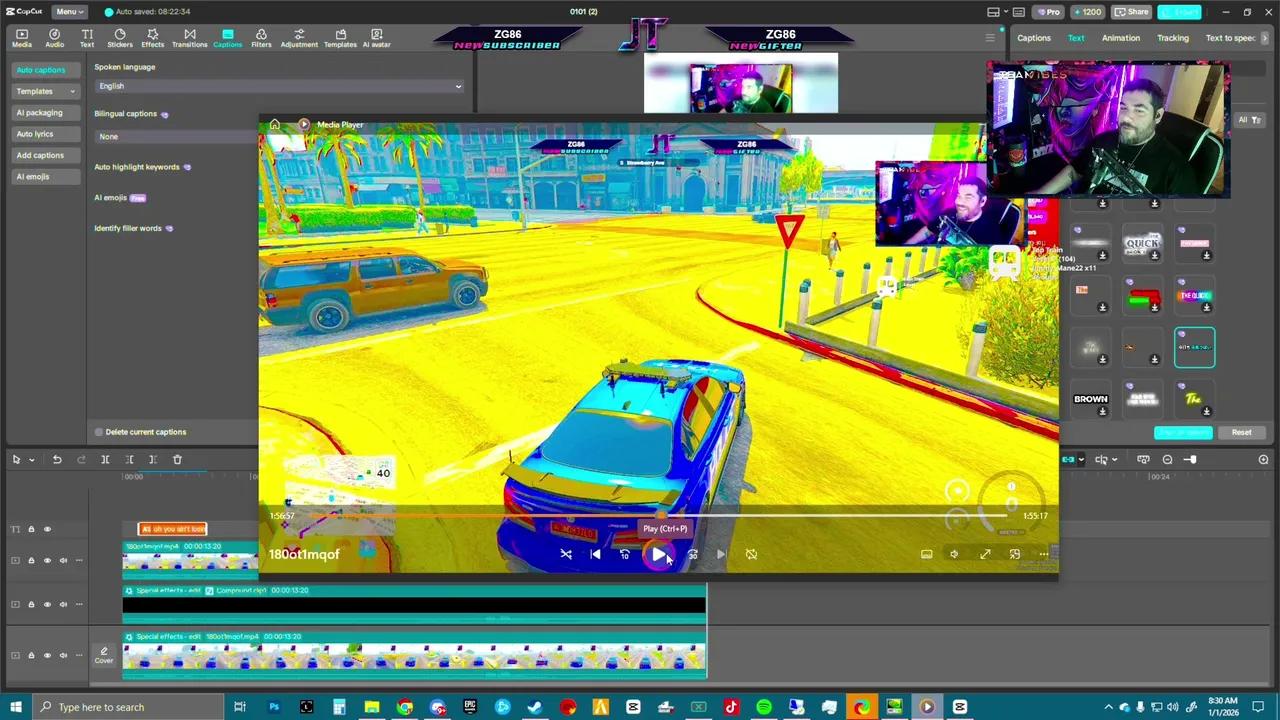Select the orange caption clip on timeline
Screen dimensions: 1280x720
[x=172, y=529]
